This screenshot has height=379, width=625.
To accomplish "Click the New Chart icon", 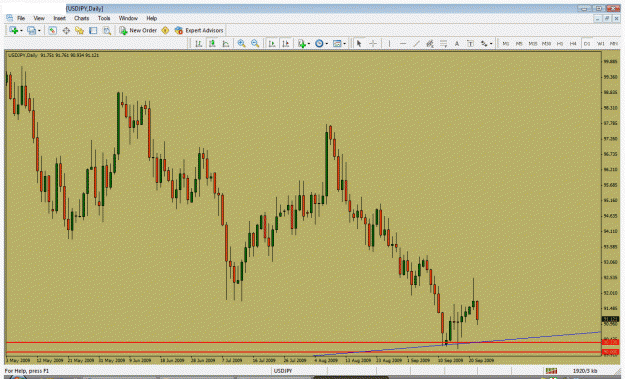I will (x=14, y=30).
